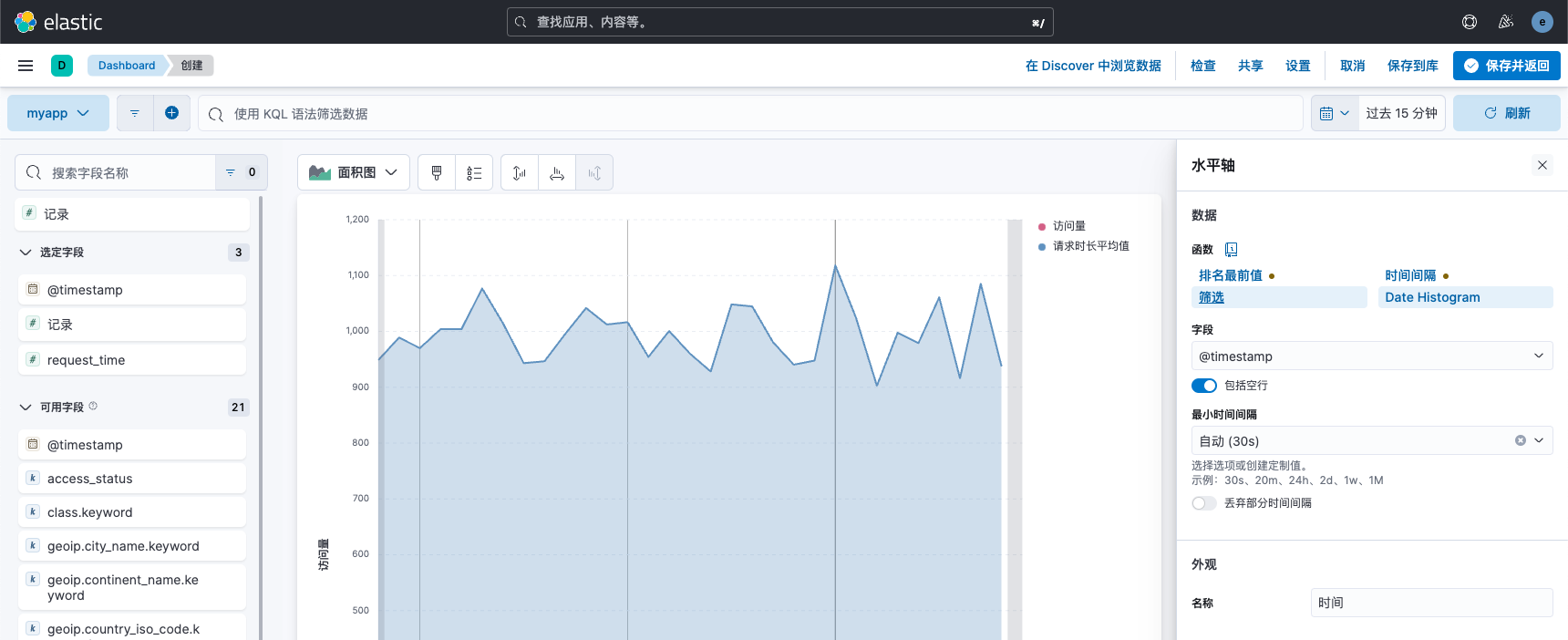
Task: Select the class.keyword field
Action: (132, 511)
